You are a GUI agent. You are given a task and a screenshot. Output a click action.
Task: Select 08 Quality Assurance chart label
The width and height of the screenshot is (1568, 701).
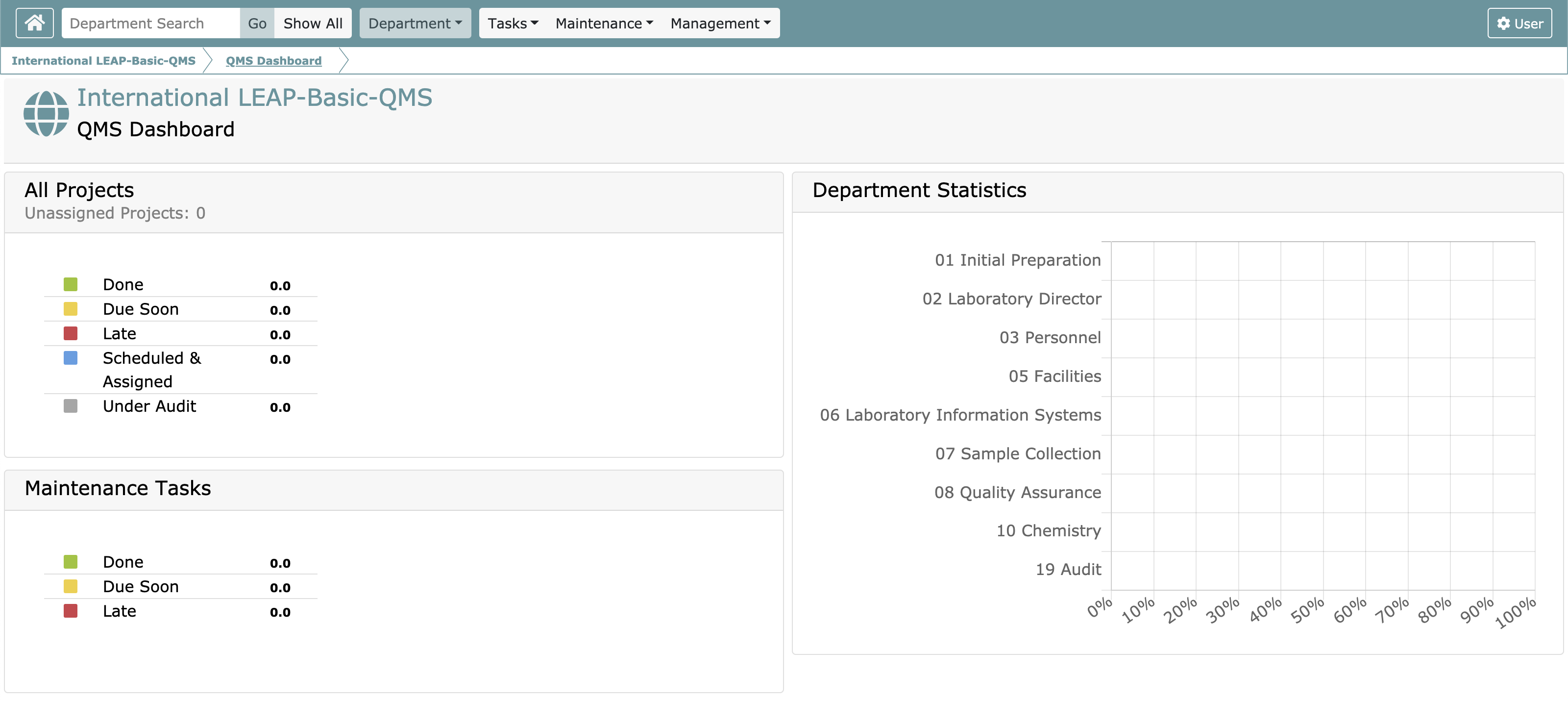[x=1017, y=492]
